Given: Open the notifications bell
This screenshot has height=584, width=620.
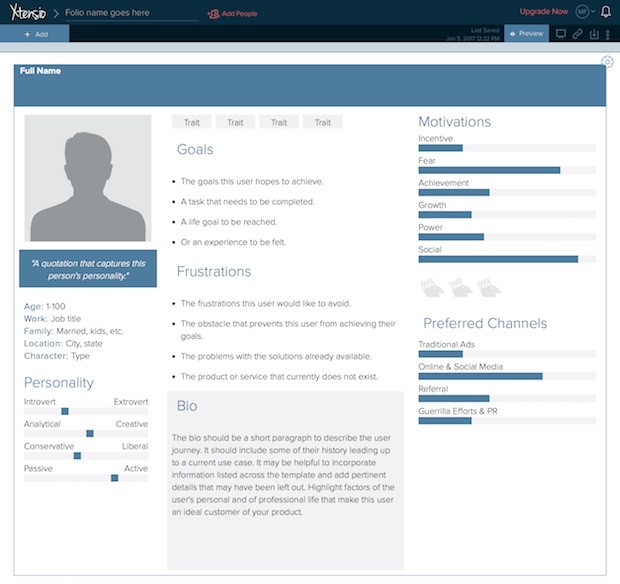Looking at the screenshot, I should 605,12.
